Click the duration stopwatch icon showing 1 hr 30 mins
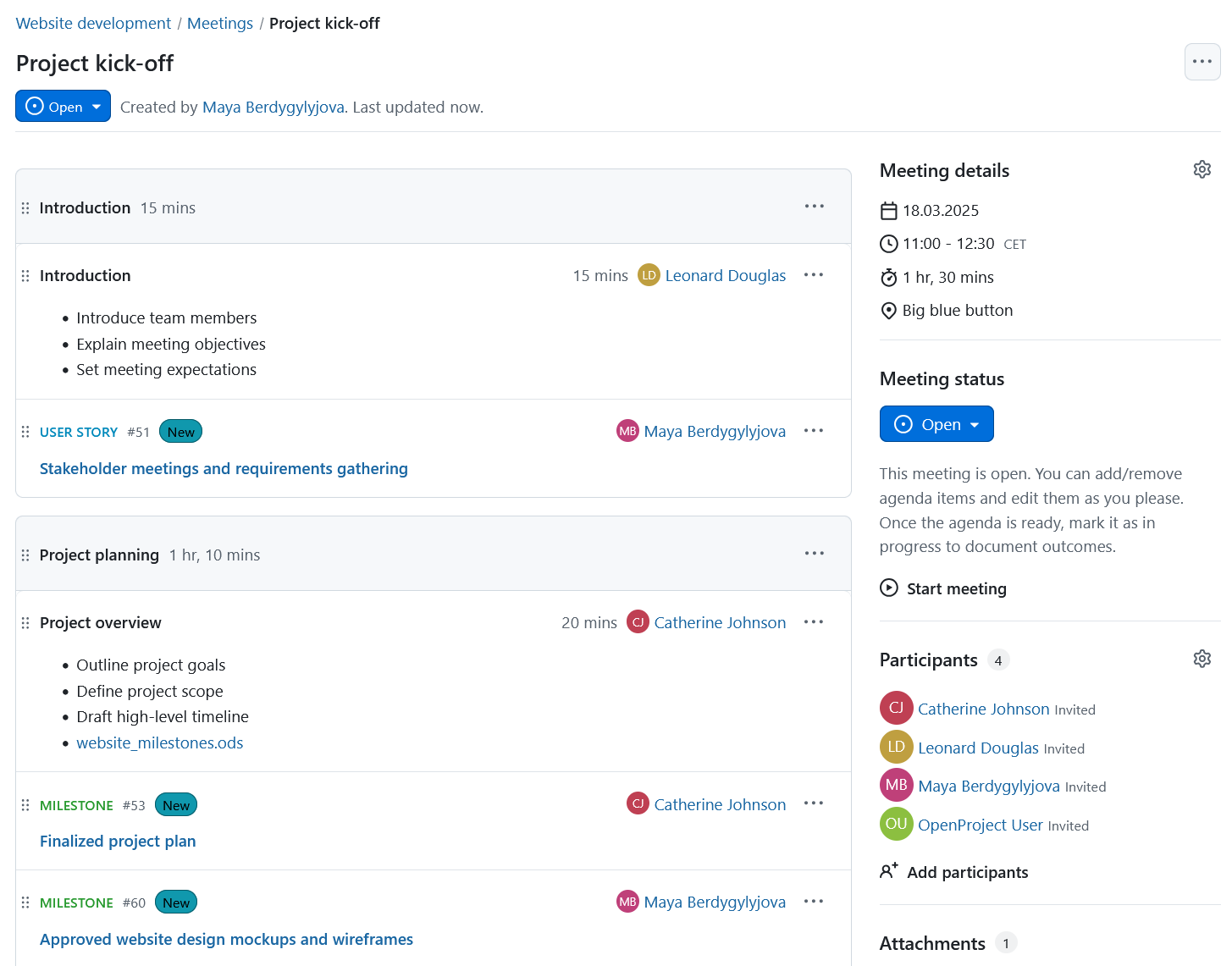 click(x=888, y=277)
